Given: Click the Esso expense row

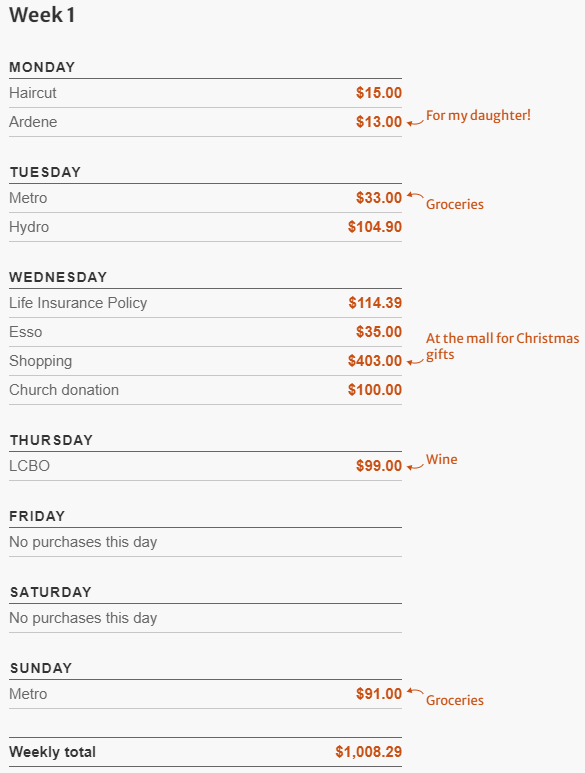Looking at the screenshot, I should point(206,332).
